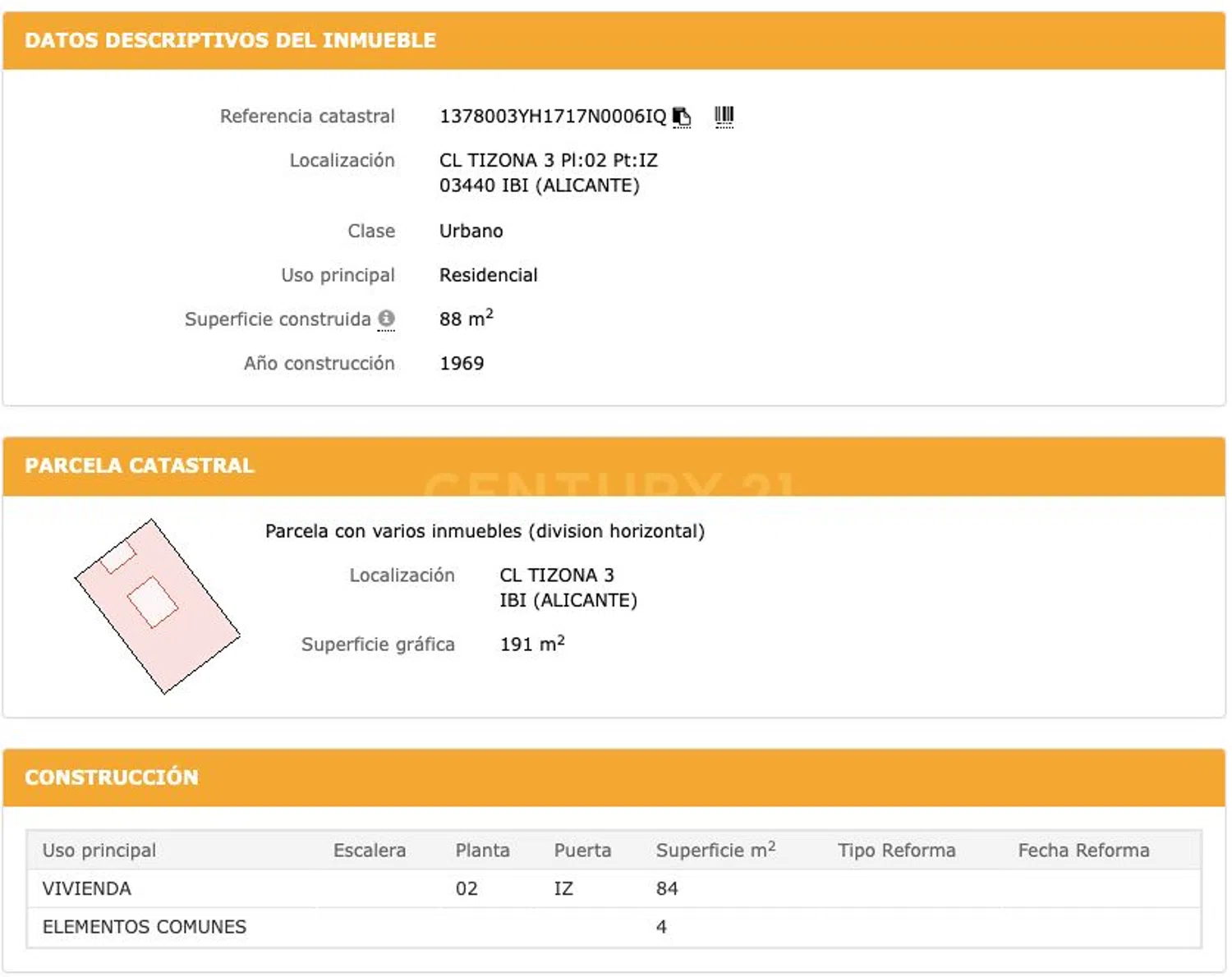
Task: Click the 'Puerta' column header
Action: coord(582,851)
